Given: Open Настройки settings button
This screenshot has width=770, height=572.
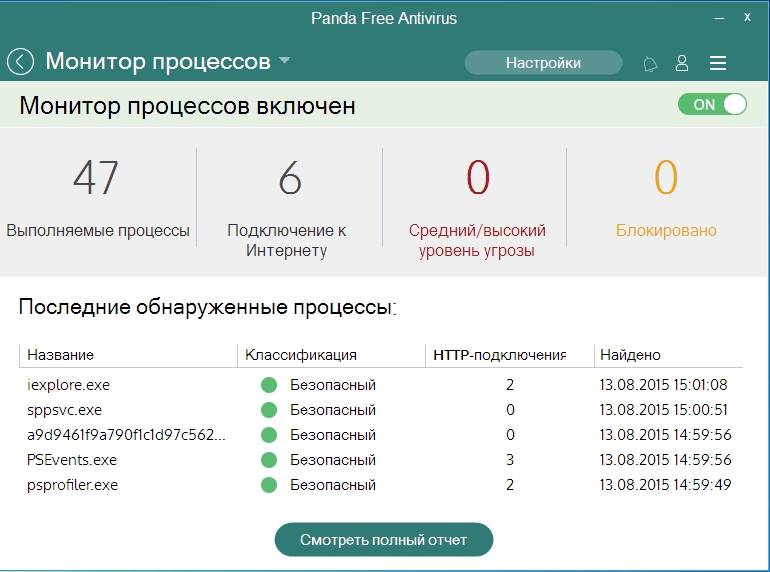Looking at the screenshot, I should (543, 63).
